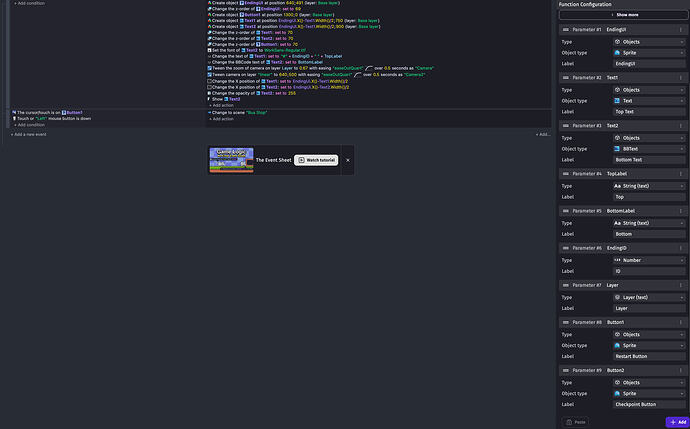Screen dimensions: 690x429
Task: Click the Add... link at right of events
Action: pos(543,135)
